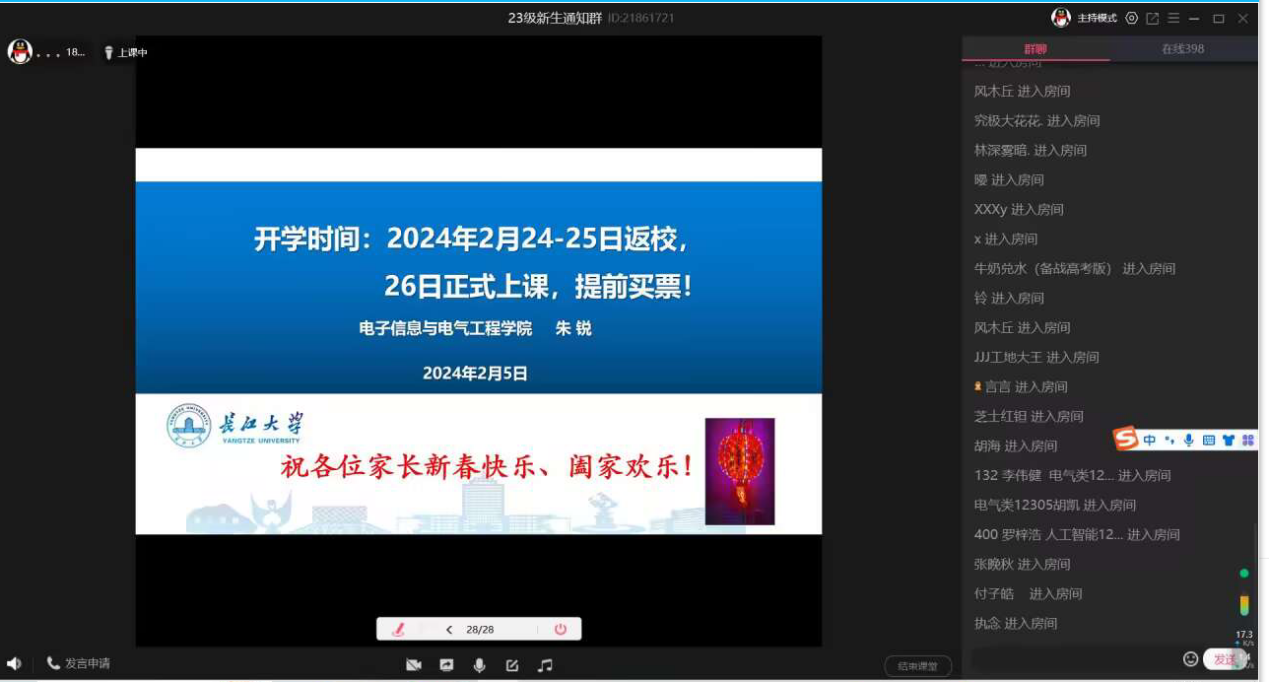Switch to the 在线398 tab
1269x682 pixels.
click(1182, 49)
